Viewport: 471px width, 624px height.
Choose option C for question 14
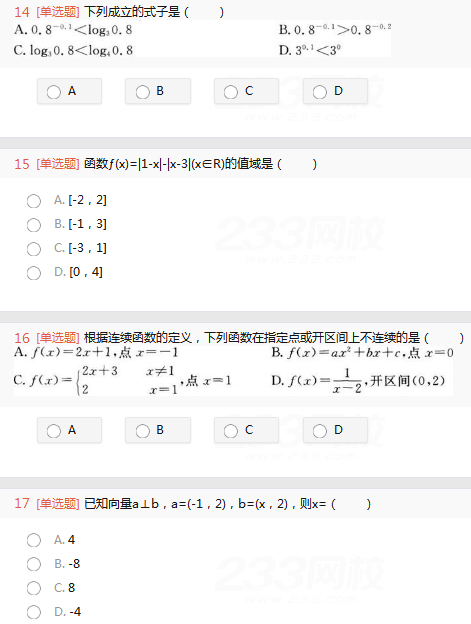246,92
